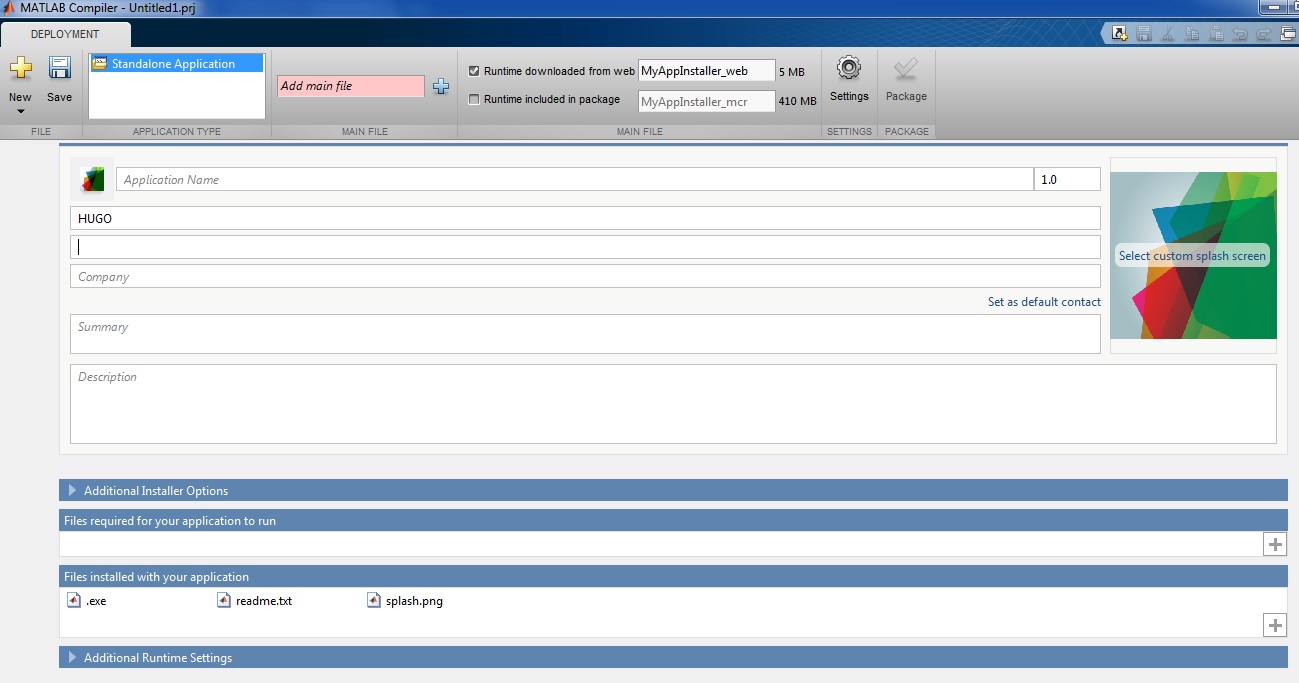Click the Files required for your application header

(673, 520)
